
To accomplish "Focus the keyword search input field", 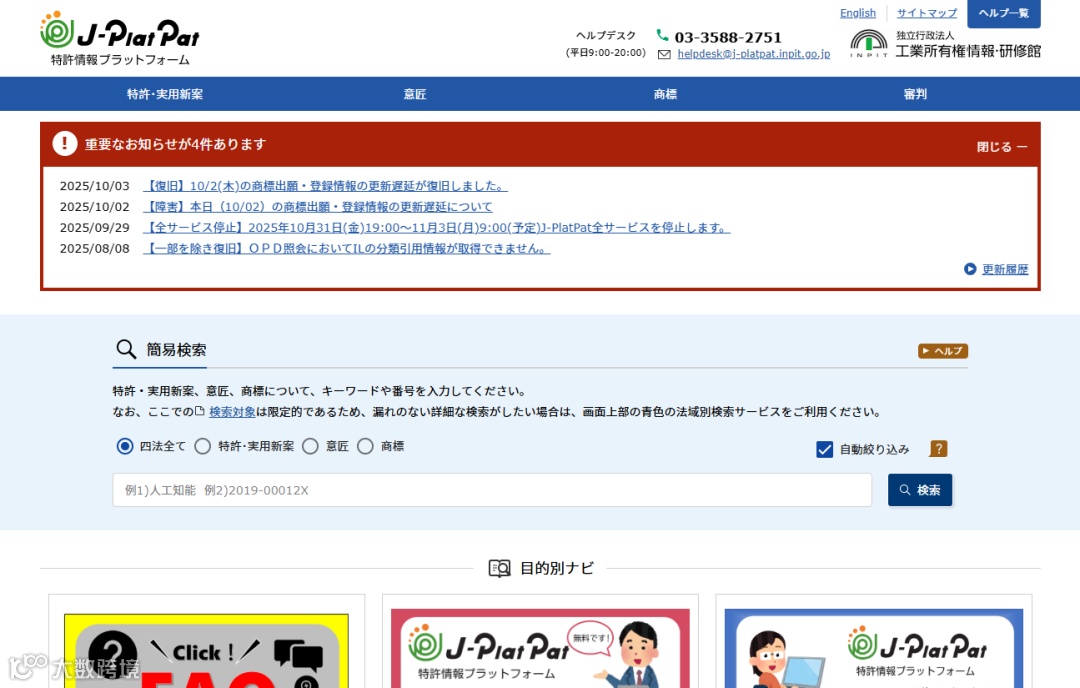I will pos(492,490).
